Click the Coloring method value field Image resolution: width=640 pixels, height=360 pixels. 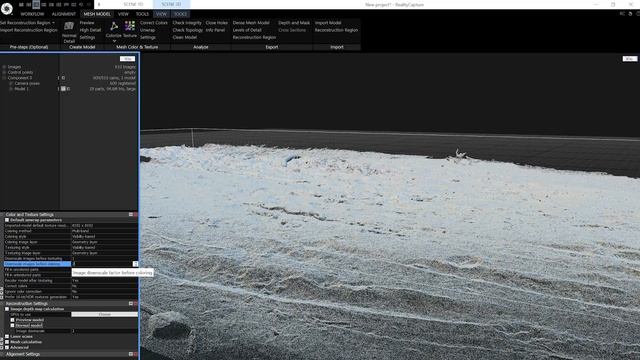click(x=104, y=231)
